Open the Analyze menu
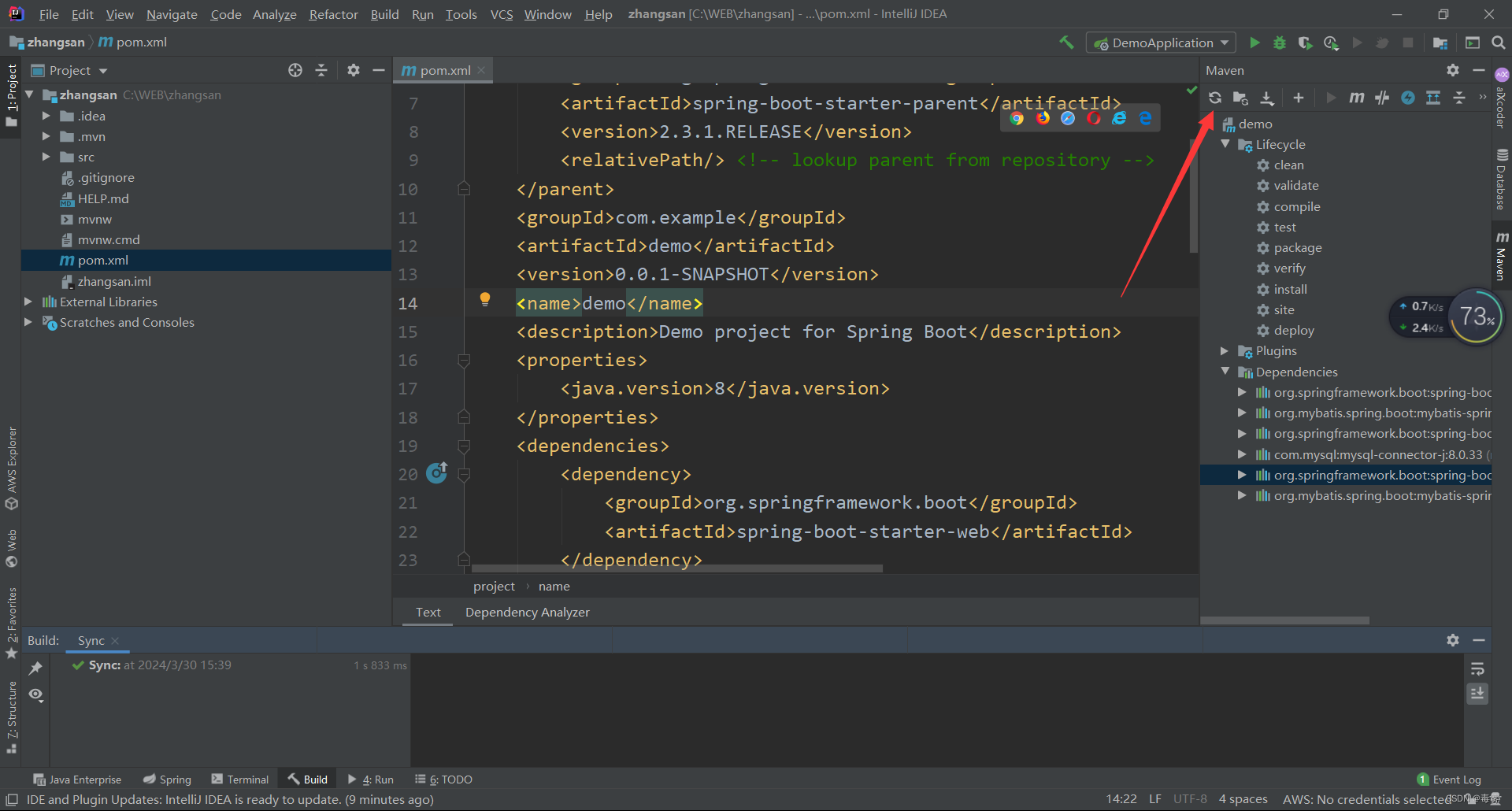This screenshot has height=811, width=1512. pos(274,14)
